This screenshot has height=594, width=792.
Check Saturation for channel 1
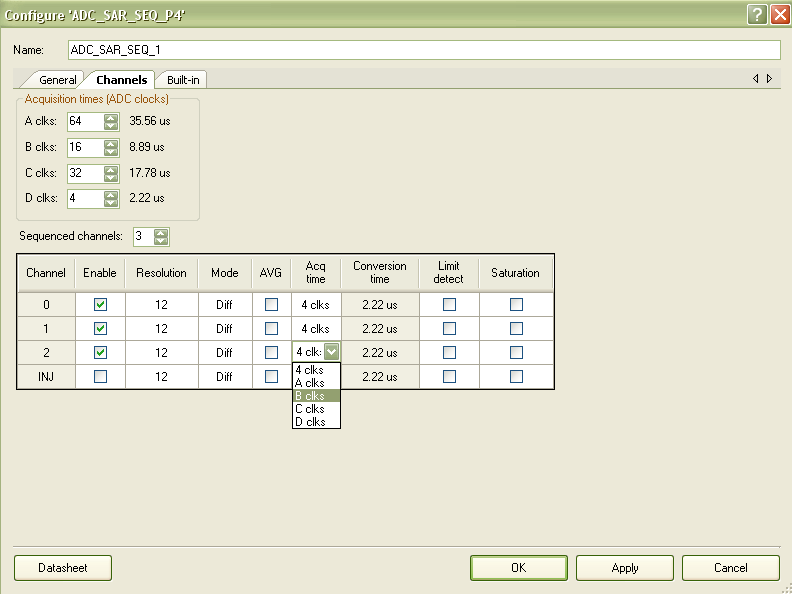(x=516, y=329)
